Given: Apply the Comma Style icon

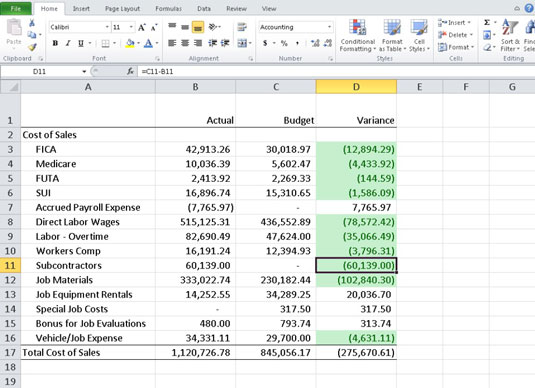Looking at the screenshot, I should (297, 43).
